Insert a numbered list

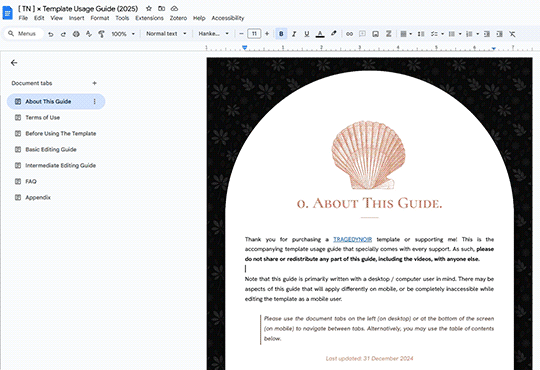(469, 34)
